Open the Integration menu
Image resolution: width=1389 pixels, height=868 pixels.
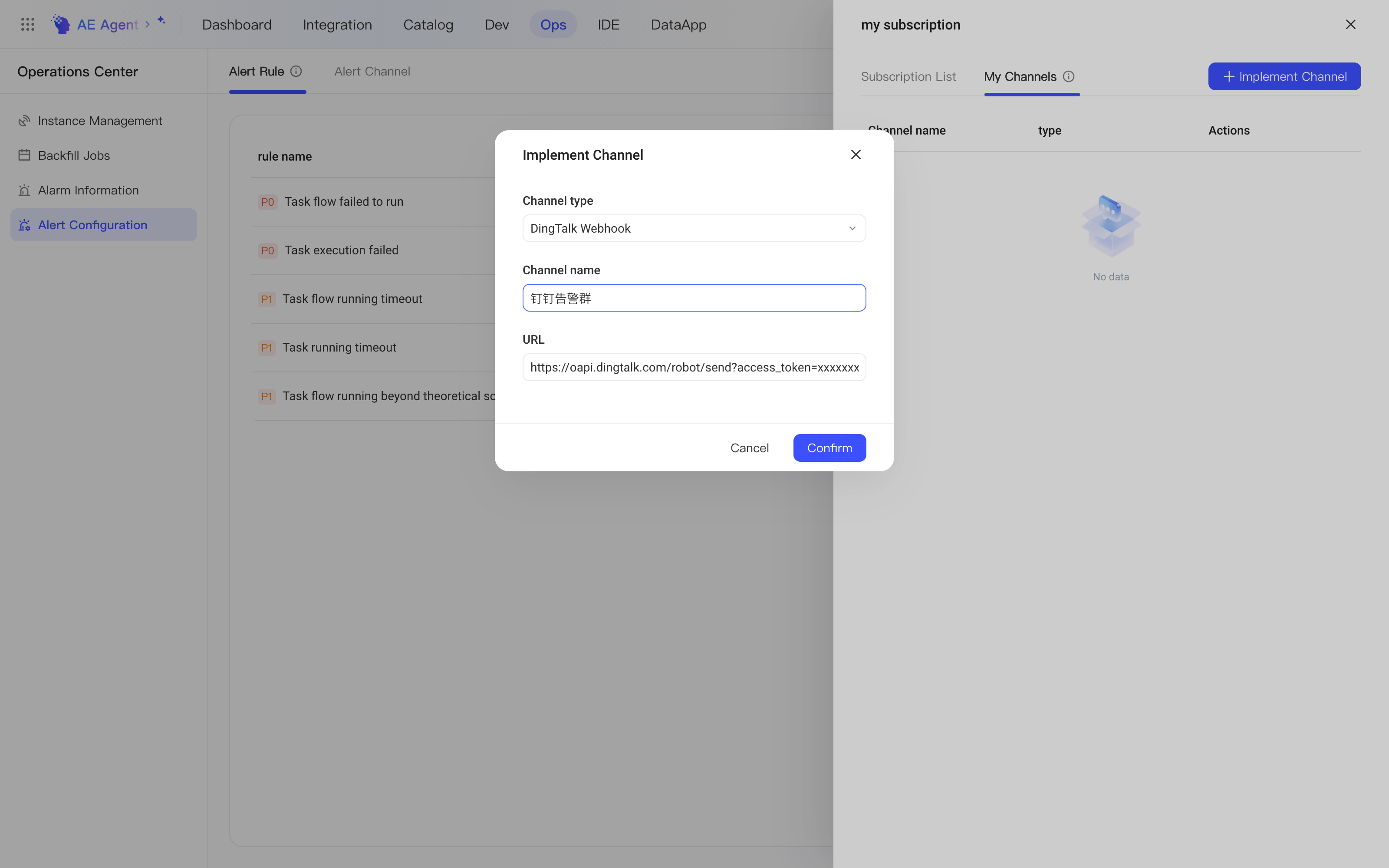(x=338, y=24)
